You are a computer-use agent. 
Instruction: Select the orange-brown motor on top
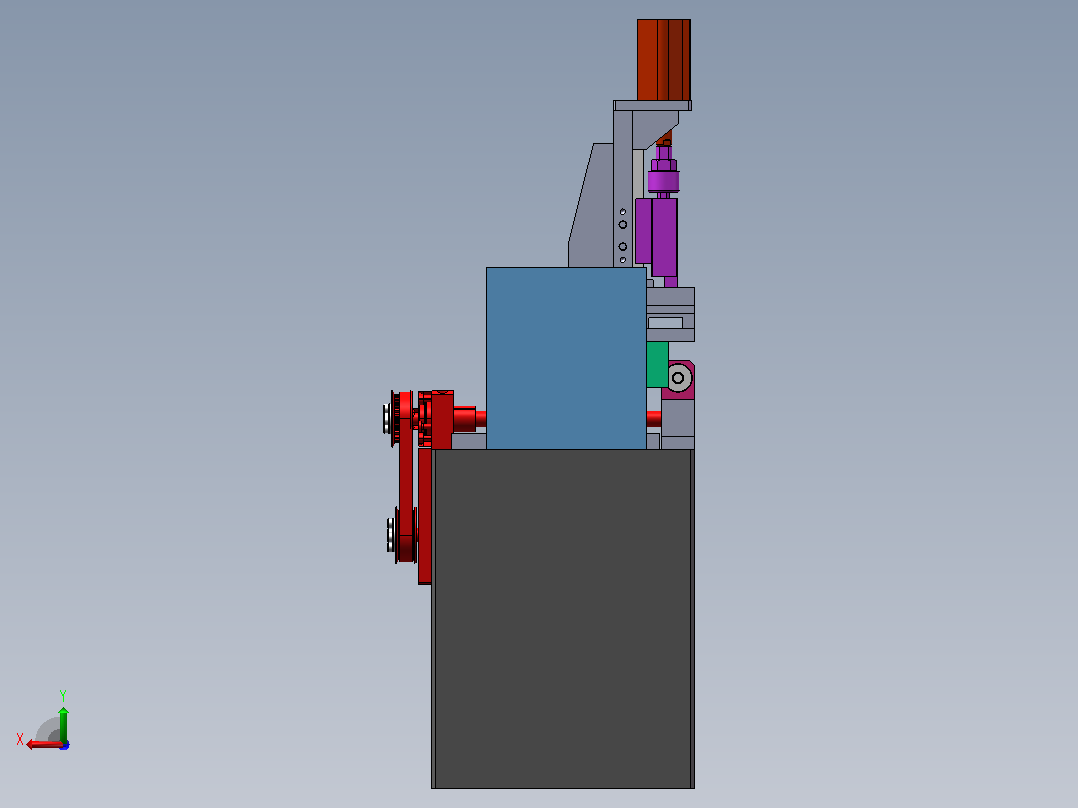pos(663,60)
